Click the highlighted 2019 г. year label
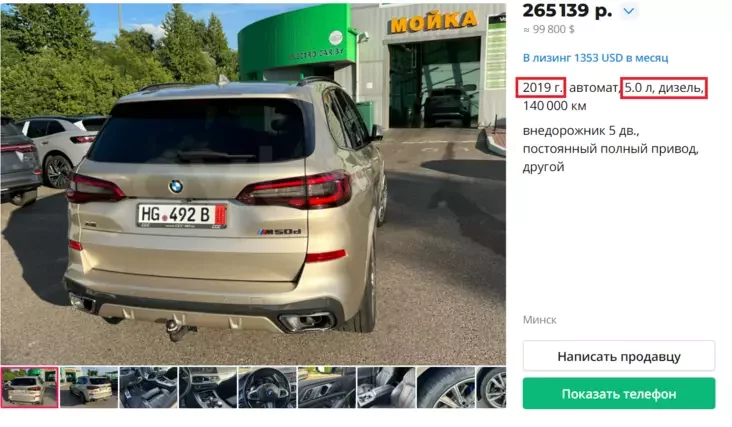 click(541, 87)
